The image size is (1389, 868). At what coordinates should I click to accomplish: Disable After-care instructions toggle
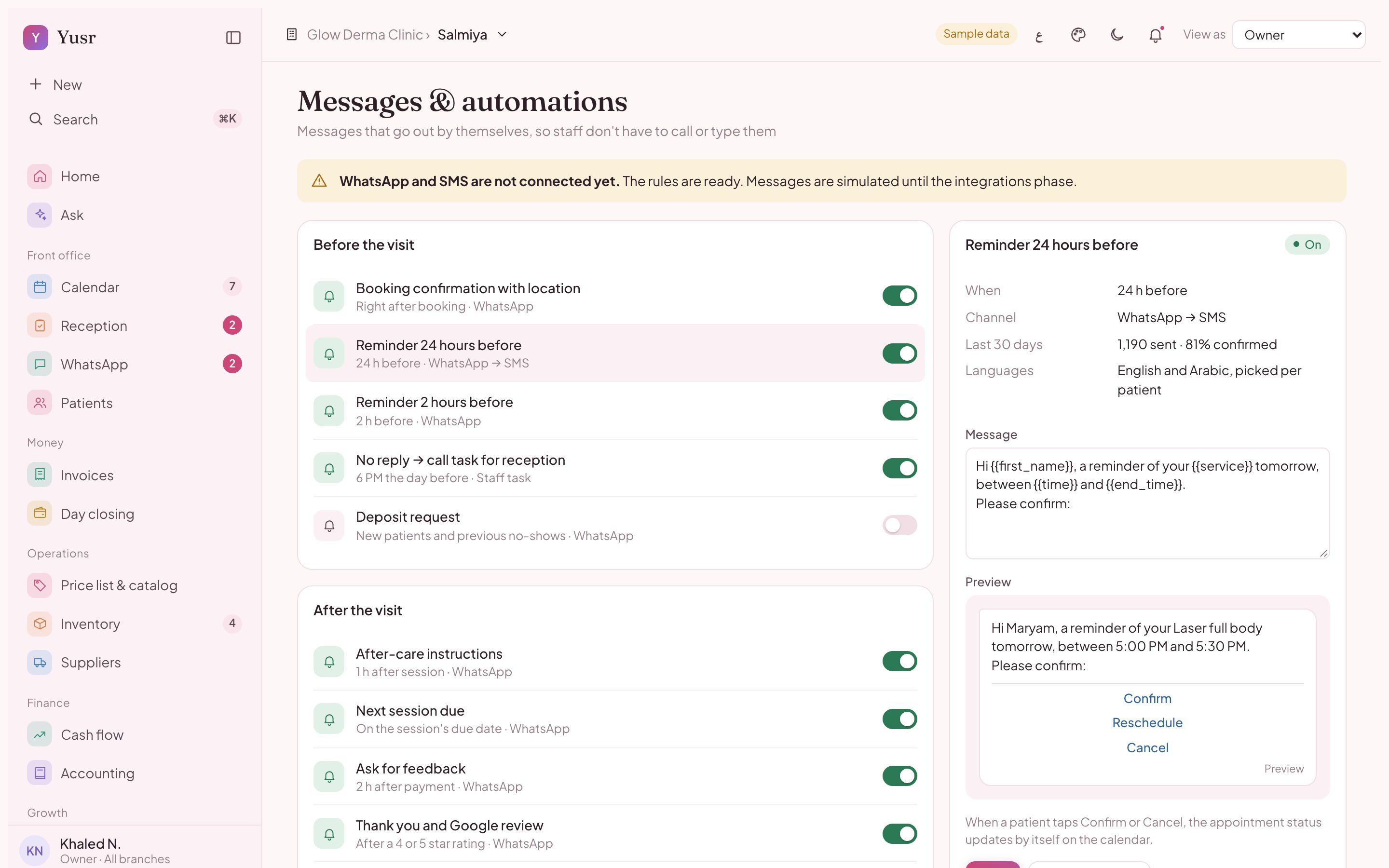tap(899, 661)
